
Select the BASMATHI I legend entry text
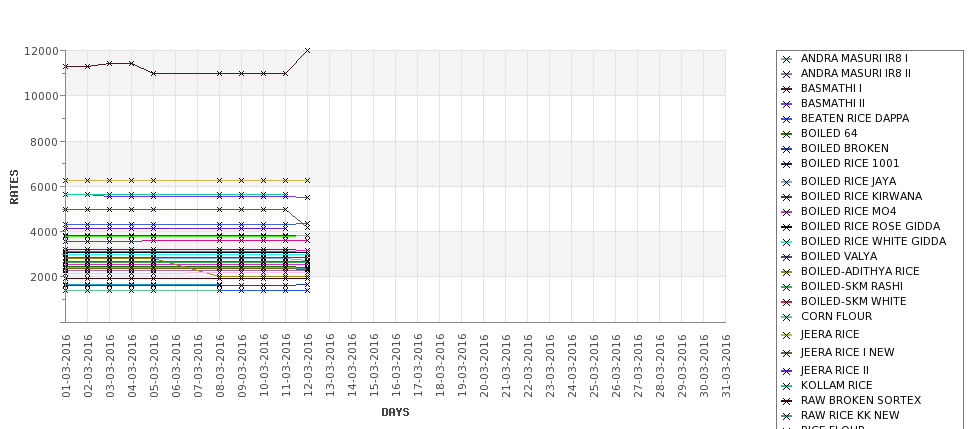click(831, 88)
